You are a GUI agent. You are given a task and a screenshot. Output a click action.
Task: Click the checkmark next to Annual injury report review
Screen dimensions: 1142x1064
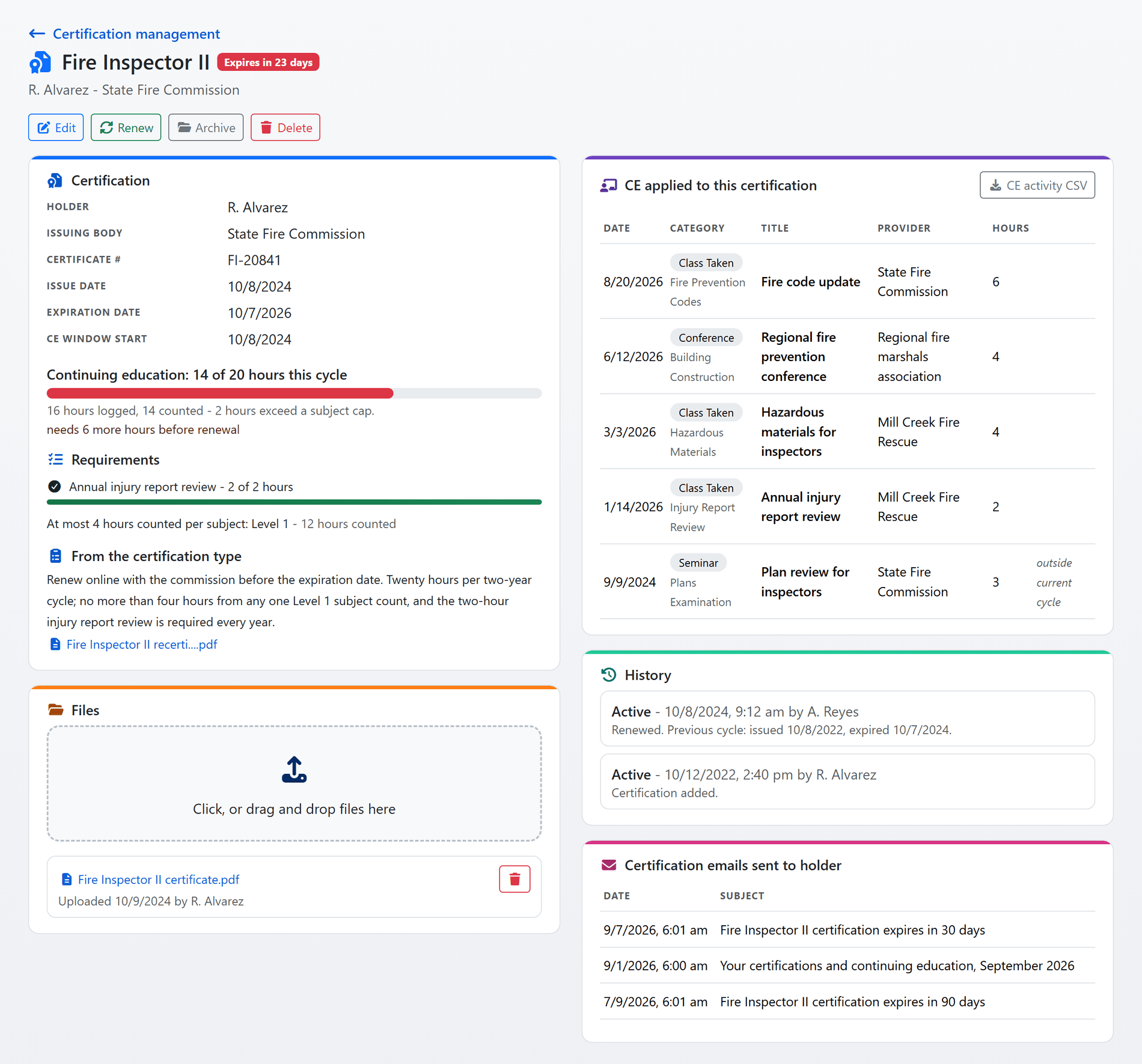(54, 486)
